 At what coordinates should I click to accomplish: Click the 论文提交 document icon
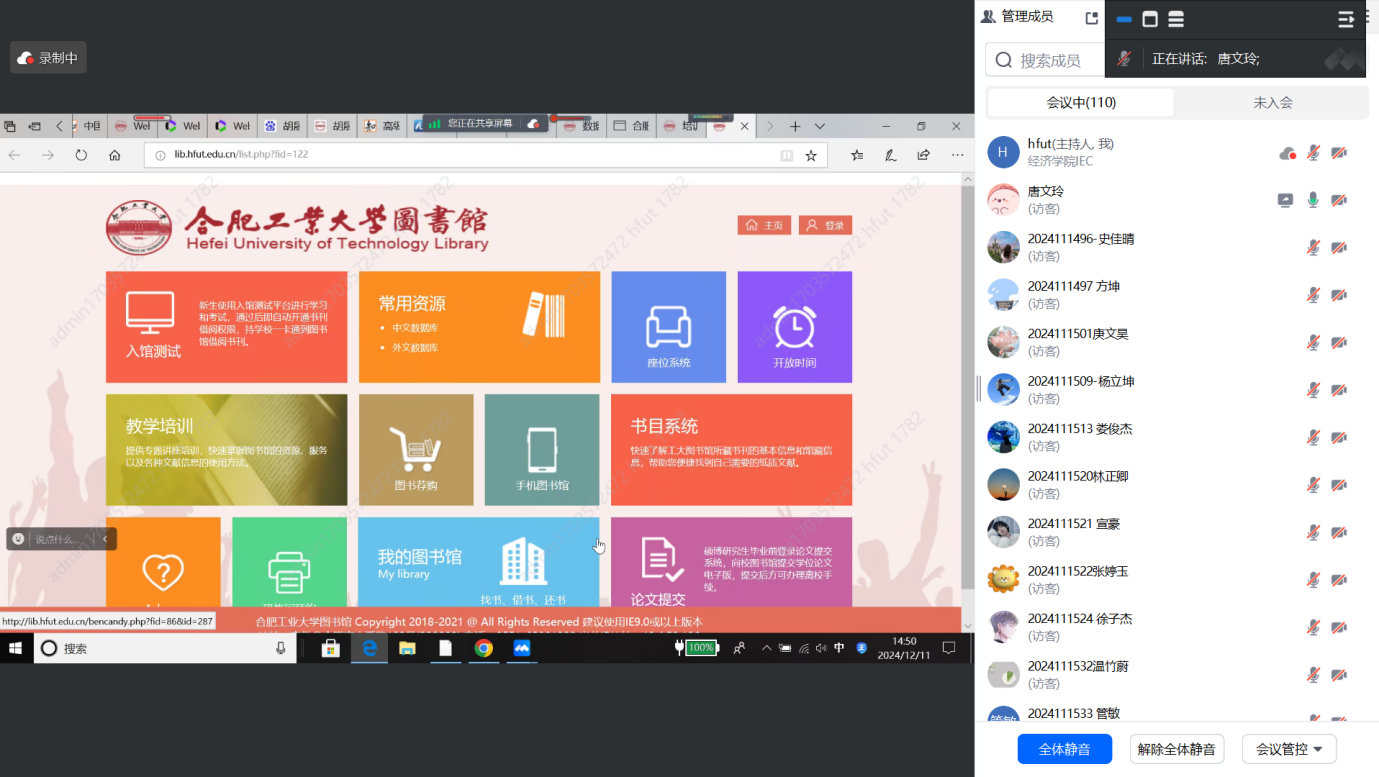point(662,560)
